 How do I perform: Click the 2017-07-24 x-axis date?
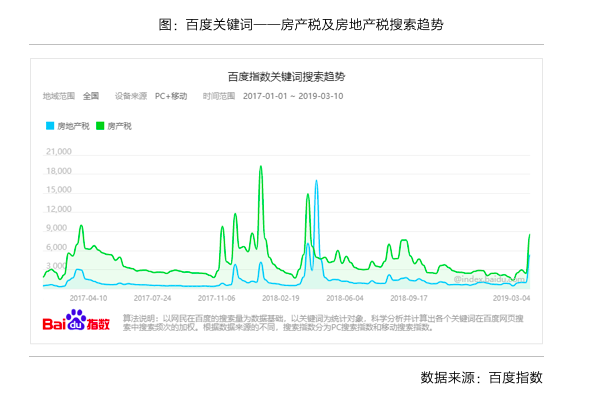pyautogui.click(x=152, y=298)
